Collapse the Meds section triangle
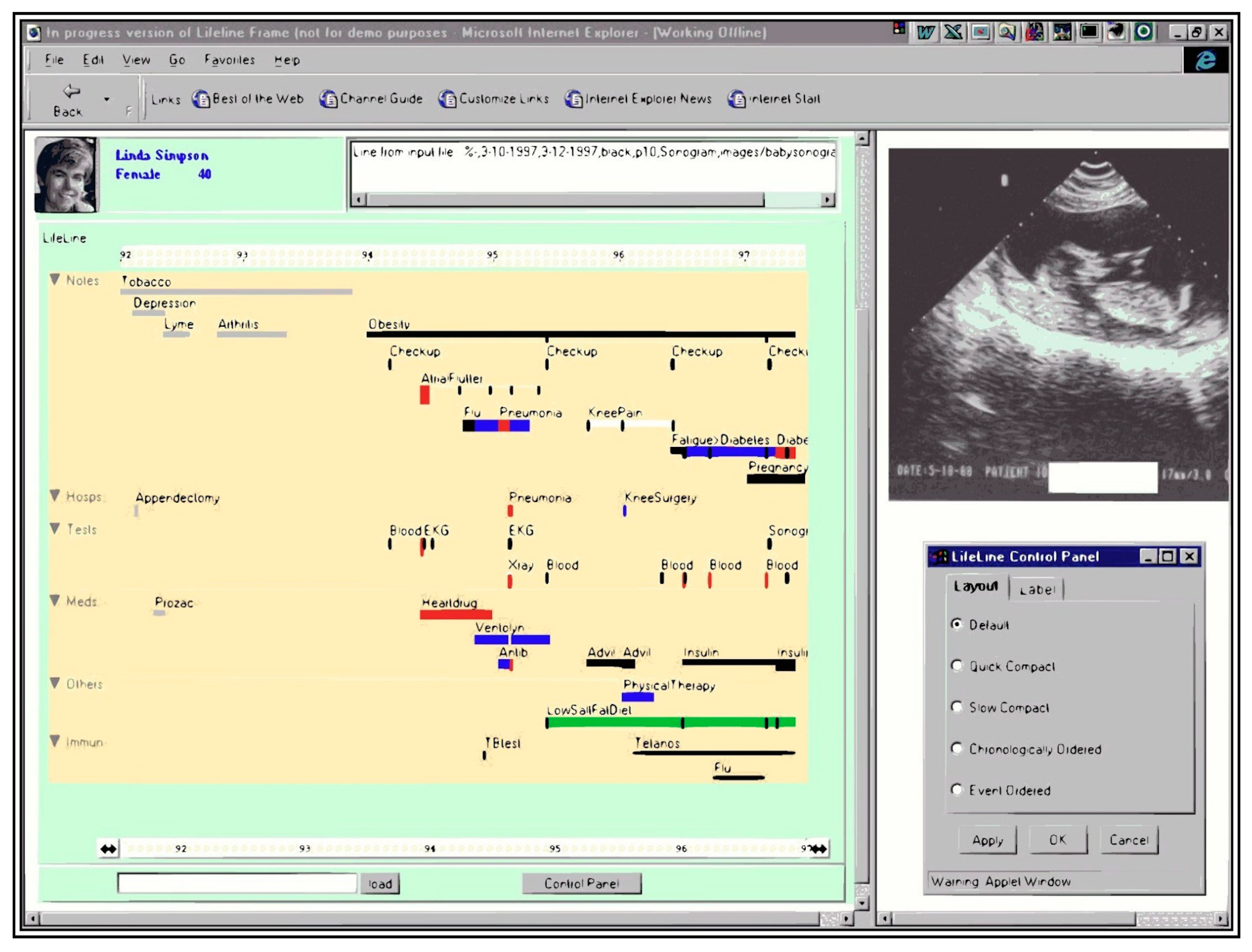Screen dimensions: 1252x952 [x=55, y=600]
